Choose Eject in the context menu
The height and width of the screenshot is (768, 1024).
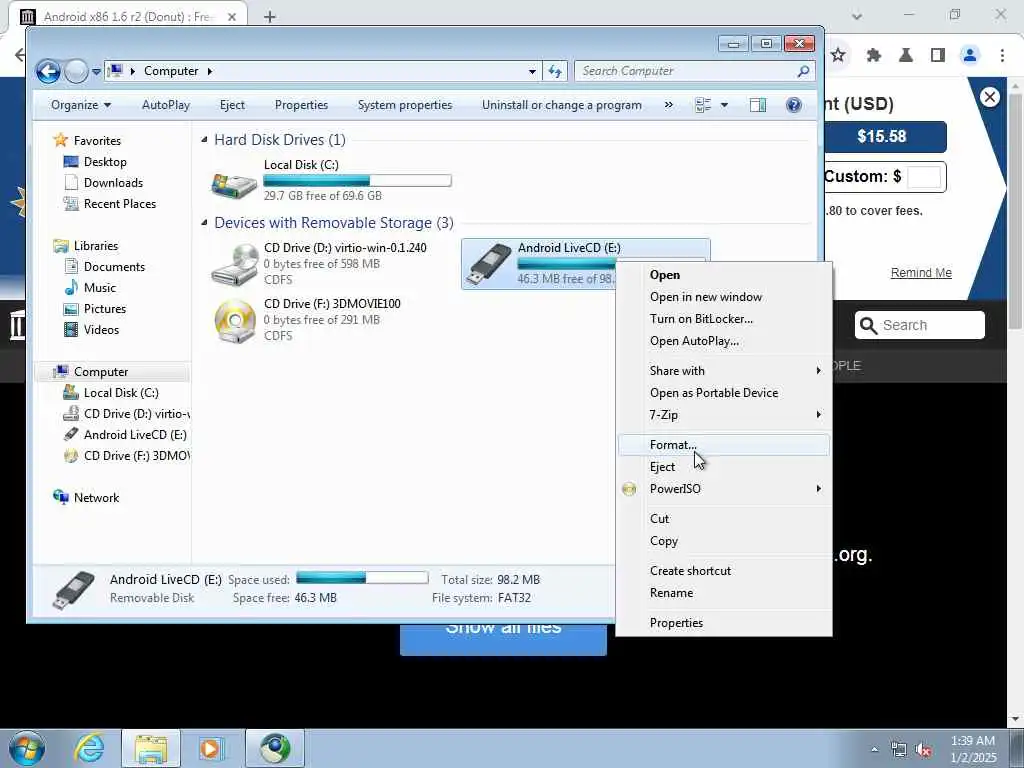point(662,467)
